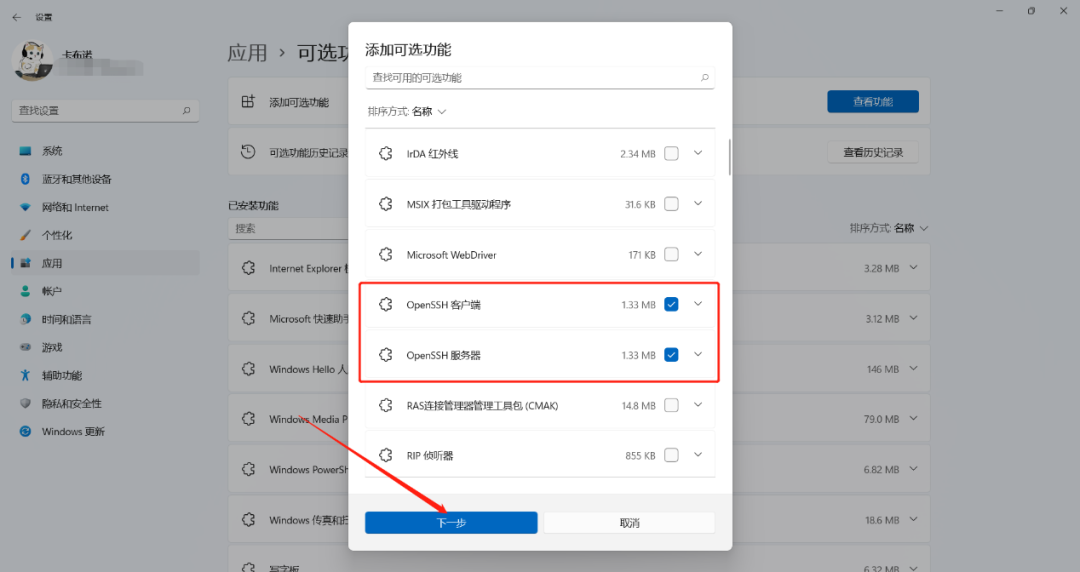Click the 应用 breadcrumb link

pyautogui.click(x=247, y=53)
